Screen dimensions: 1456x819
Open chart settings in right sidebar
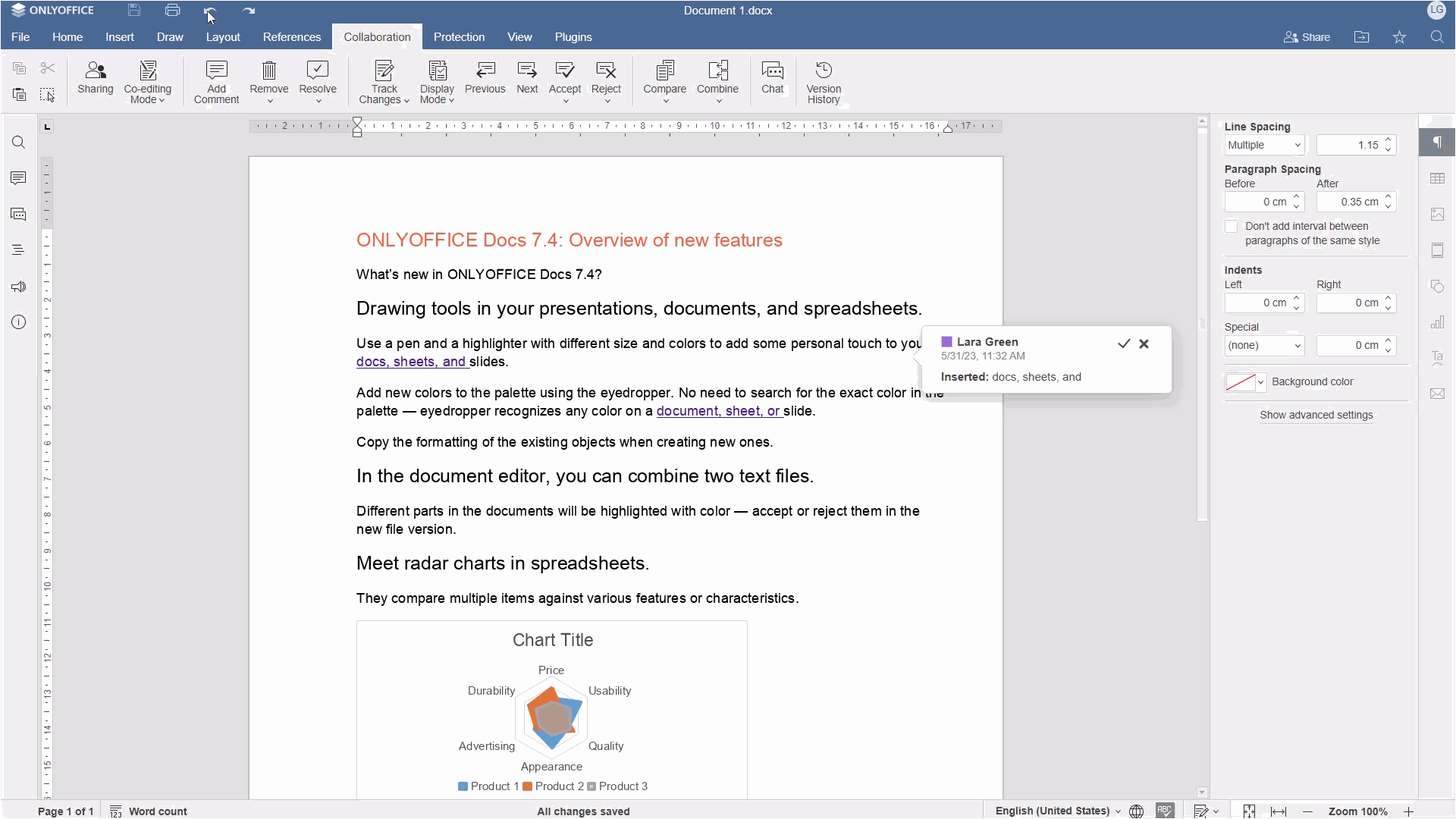(1437, 322)
